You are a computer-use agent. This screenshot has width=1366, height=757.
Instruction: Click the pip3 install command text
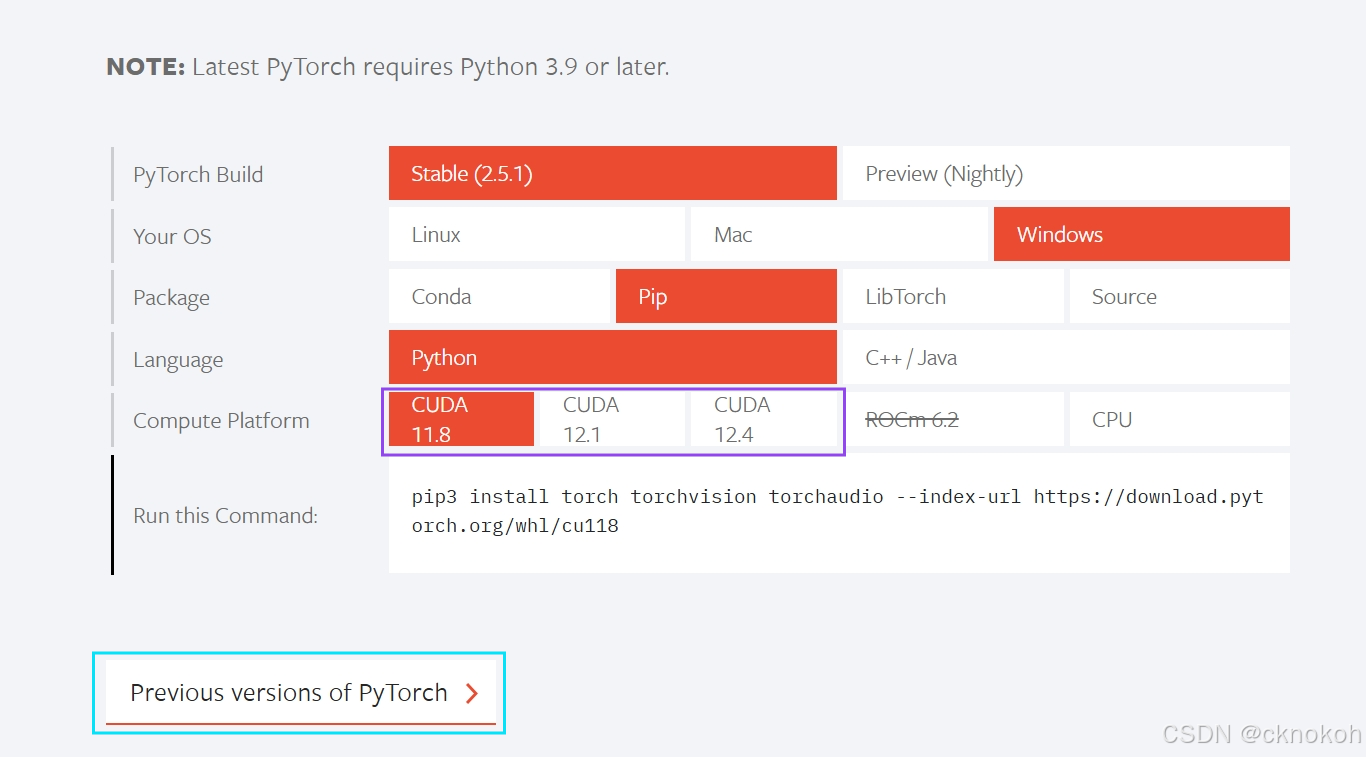click(838, 511)
